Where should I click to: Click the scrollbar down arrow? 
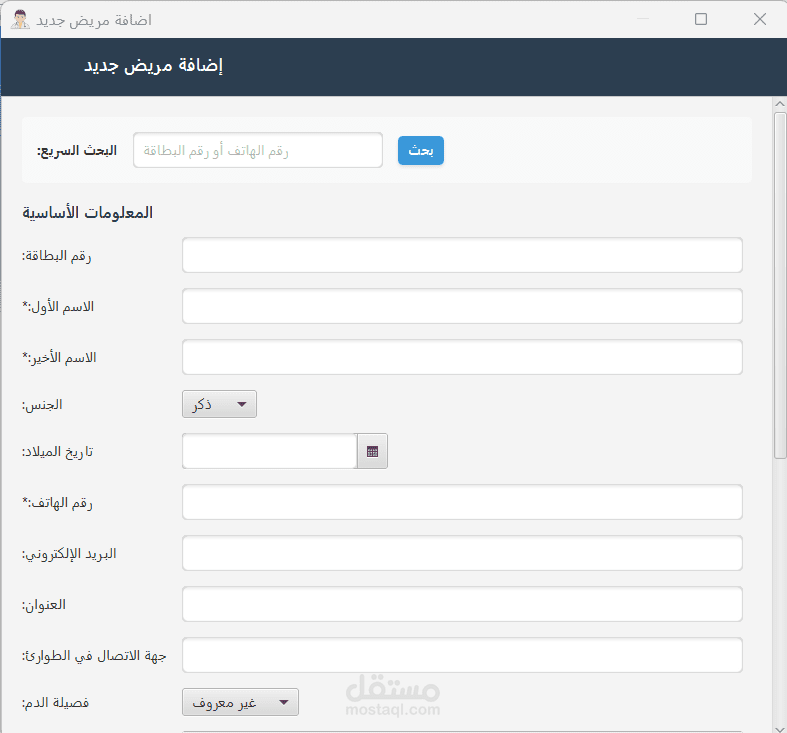click(780, 728)
